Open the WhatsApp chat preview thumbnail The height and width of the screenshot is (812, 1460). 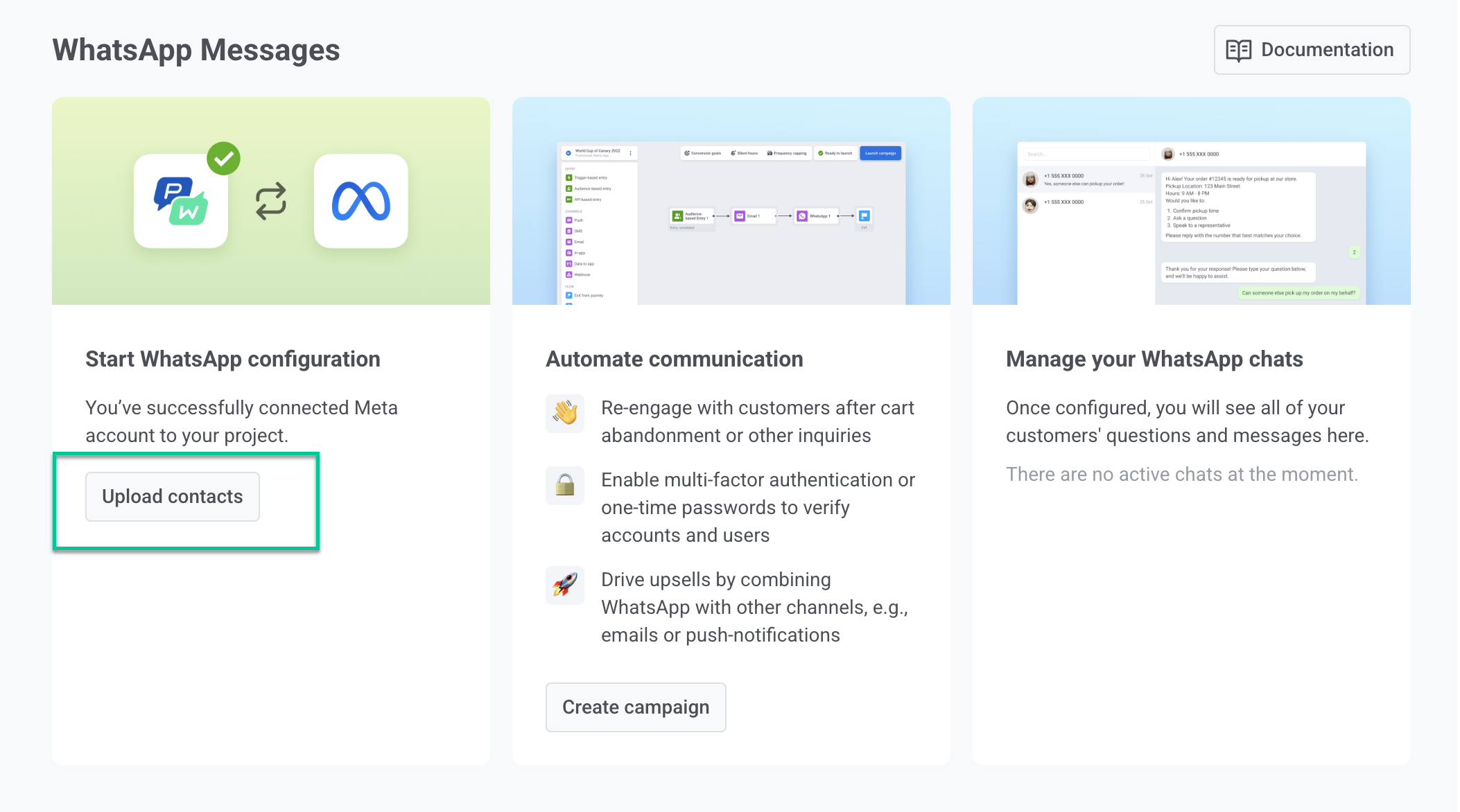coord(1191,222)
